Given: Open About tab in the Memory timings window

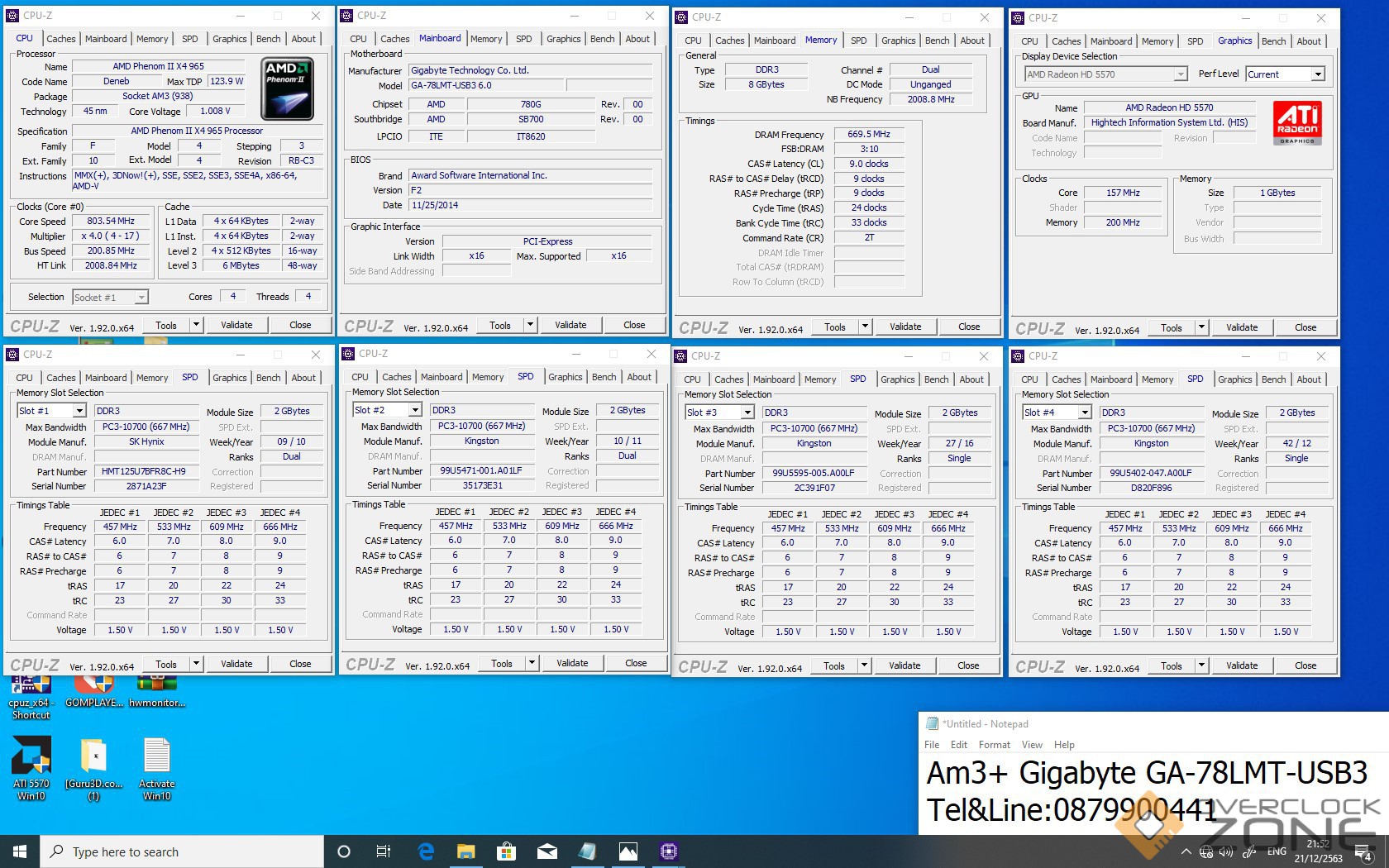Looking at the screenshot, I should pos(972,41).
